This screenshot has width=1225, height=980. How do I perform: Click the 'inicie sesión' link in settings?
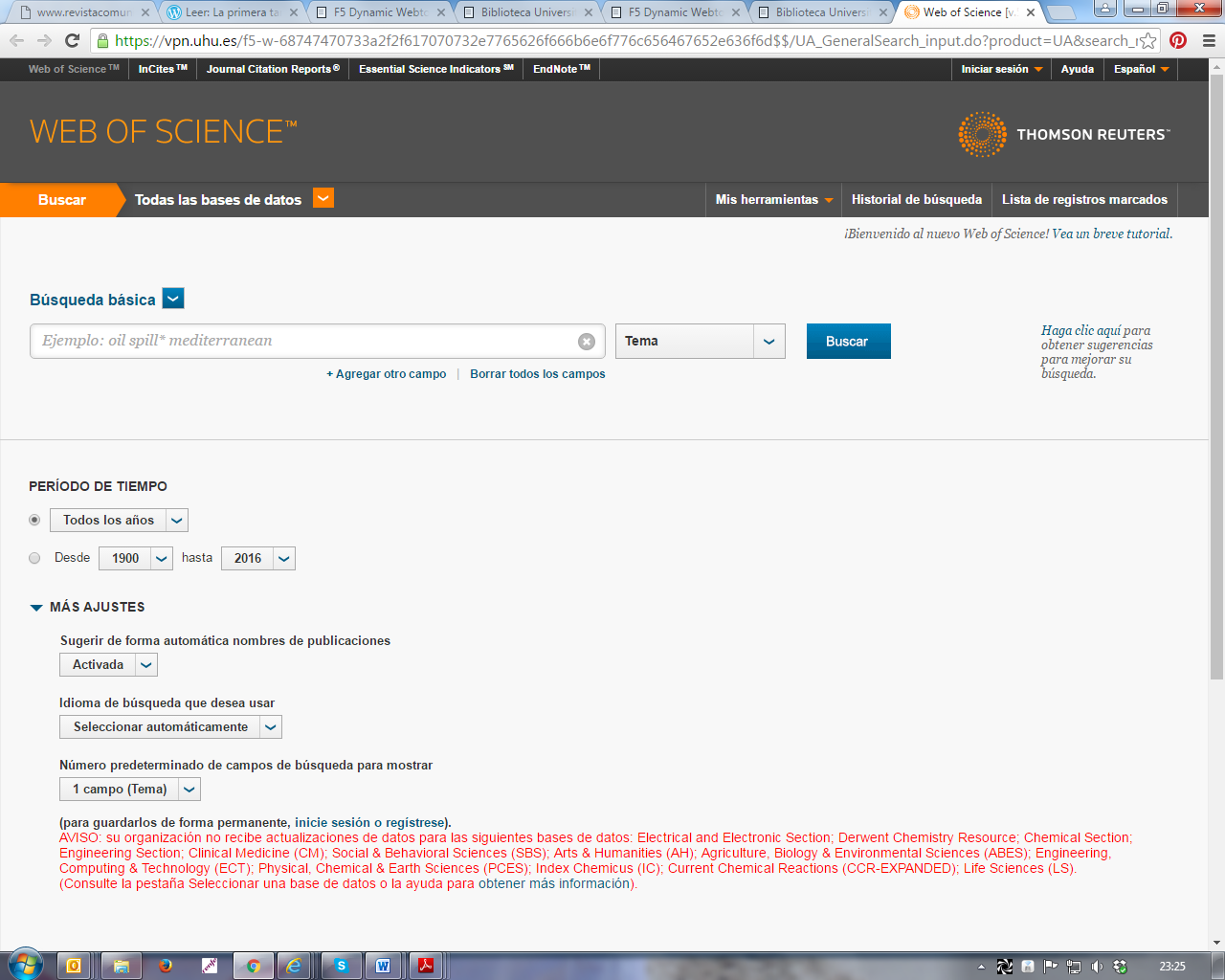pos(332,822)
